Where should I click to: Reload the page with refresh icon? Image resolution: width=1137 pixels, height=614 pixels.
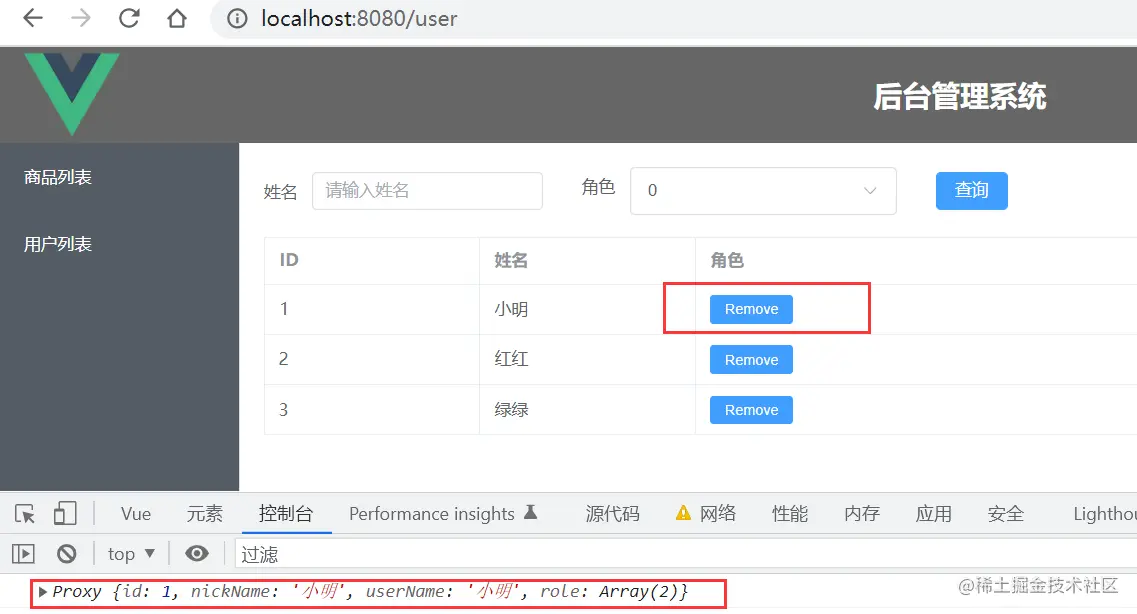[129, 18]
